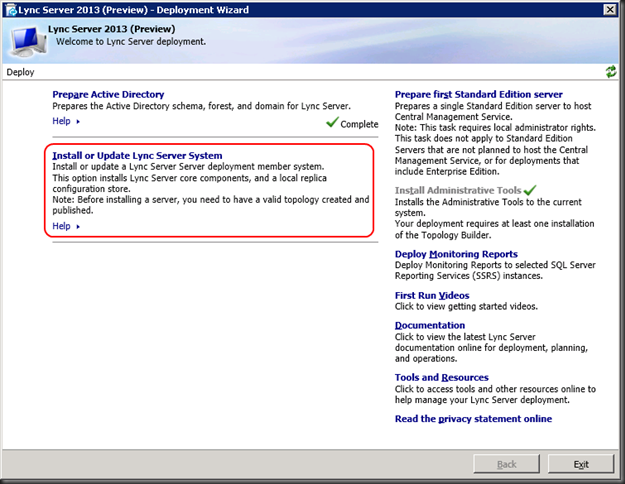625x484 pixels.
Task: Click the Complete status text
Action: coord(359,124)
